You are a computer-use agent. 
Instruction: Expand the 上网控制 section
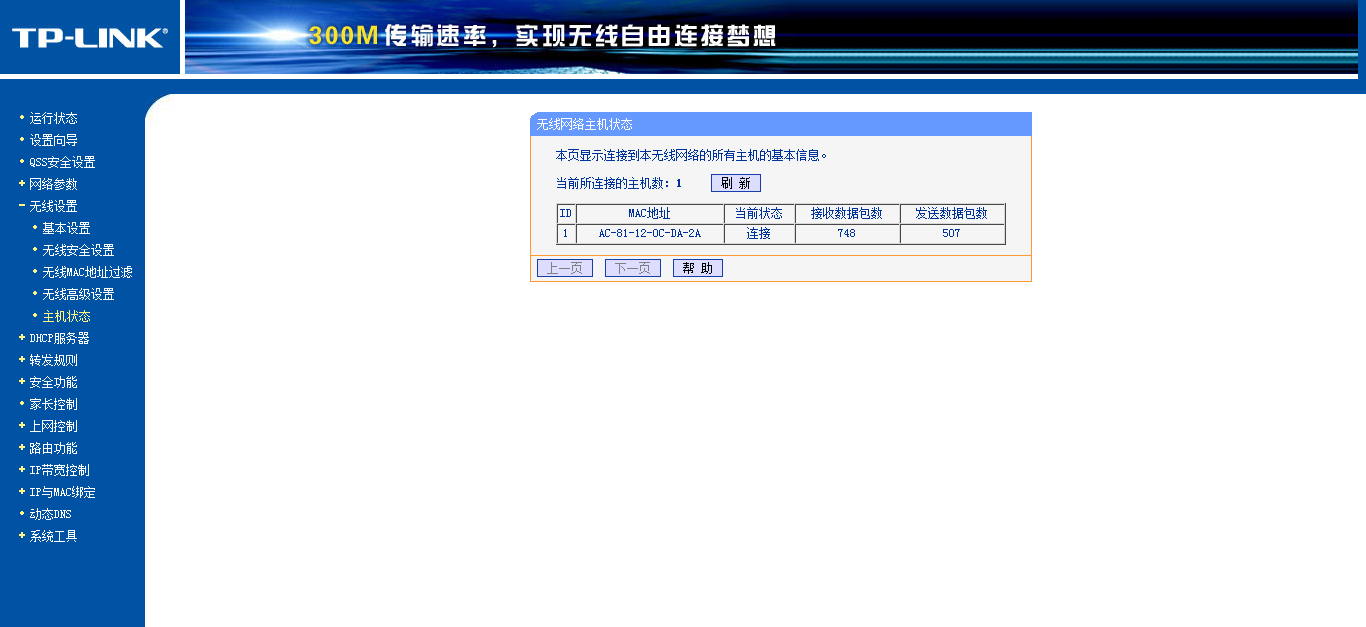tap(53, 426)
